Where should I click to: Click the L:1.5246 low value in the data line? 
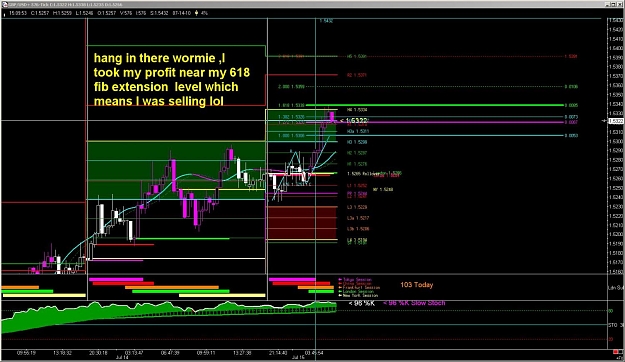[84, 13]
